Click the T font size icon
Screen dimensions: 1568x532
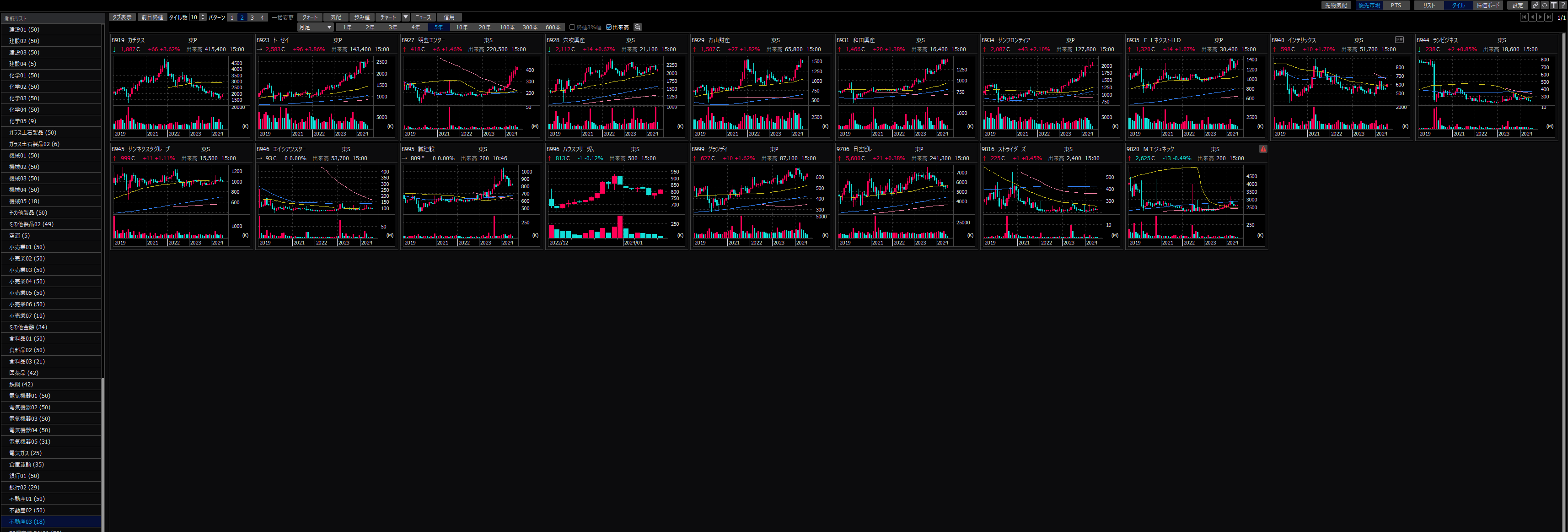1553,5
